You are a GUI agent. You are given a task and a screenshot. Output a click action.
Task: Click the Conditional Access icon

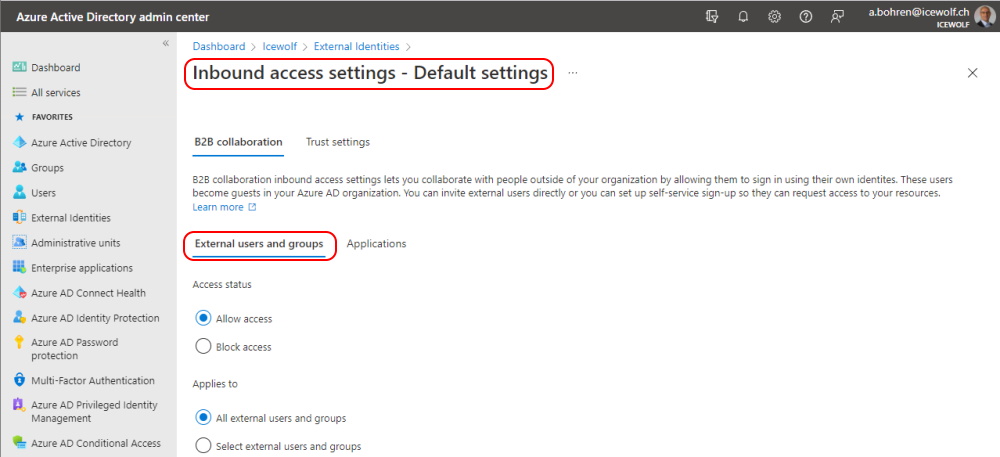(x=19, y=443)
